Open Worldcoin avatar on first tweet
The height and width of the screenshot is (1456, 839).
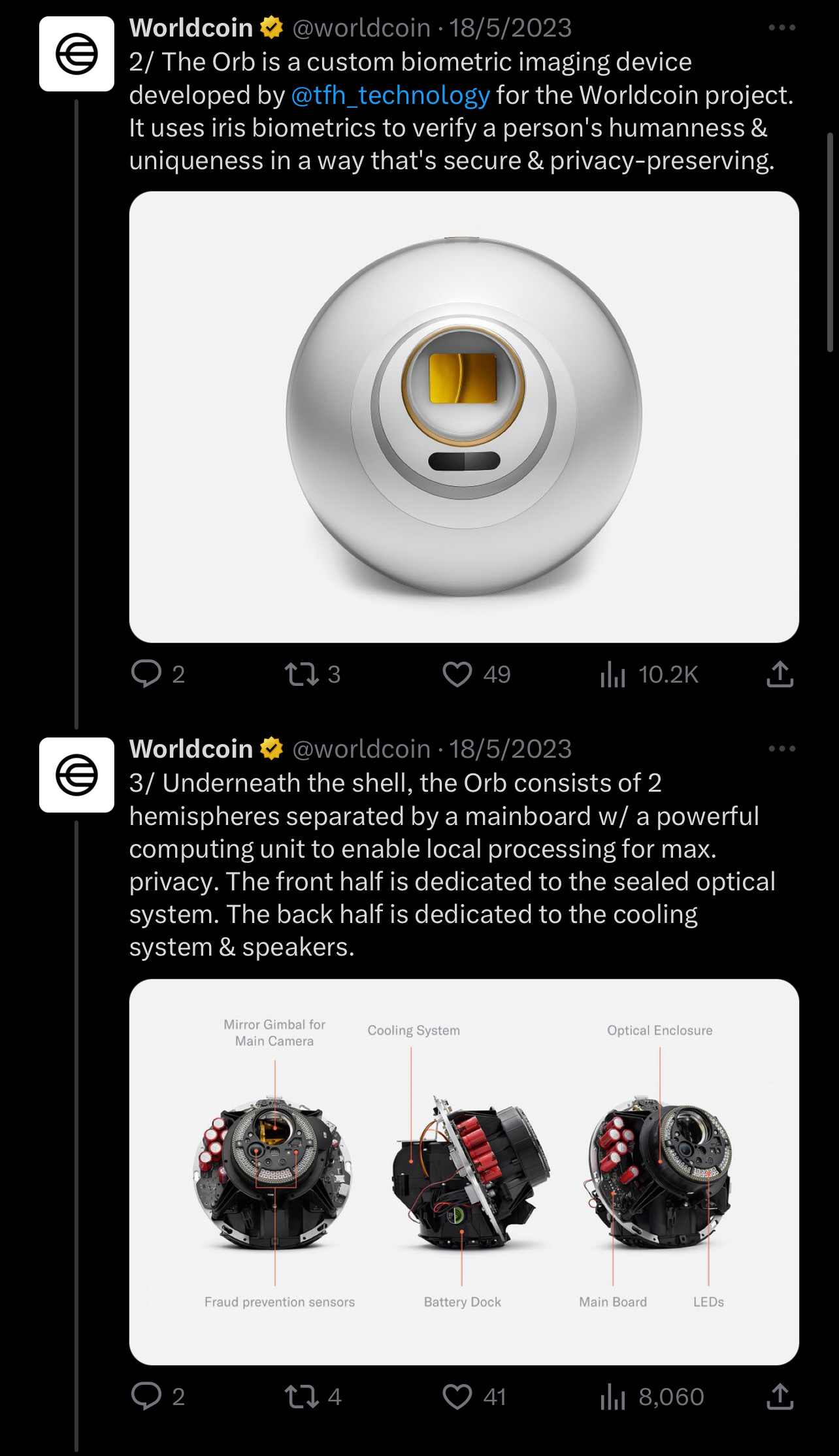(76, 54)
